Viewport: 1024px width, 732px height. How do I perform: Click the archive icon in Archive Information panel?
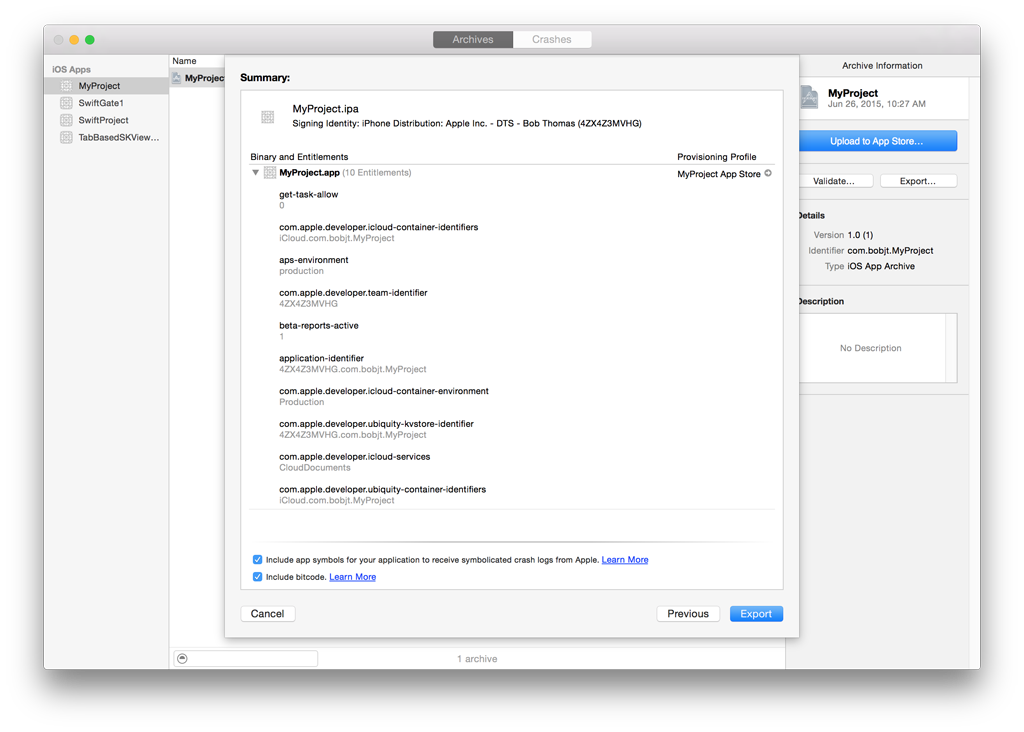[x=808, y=97]
